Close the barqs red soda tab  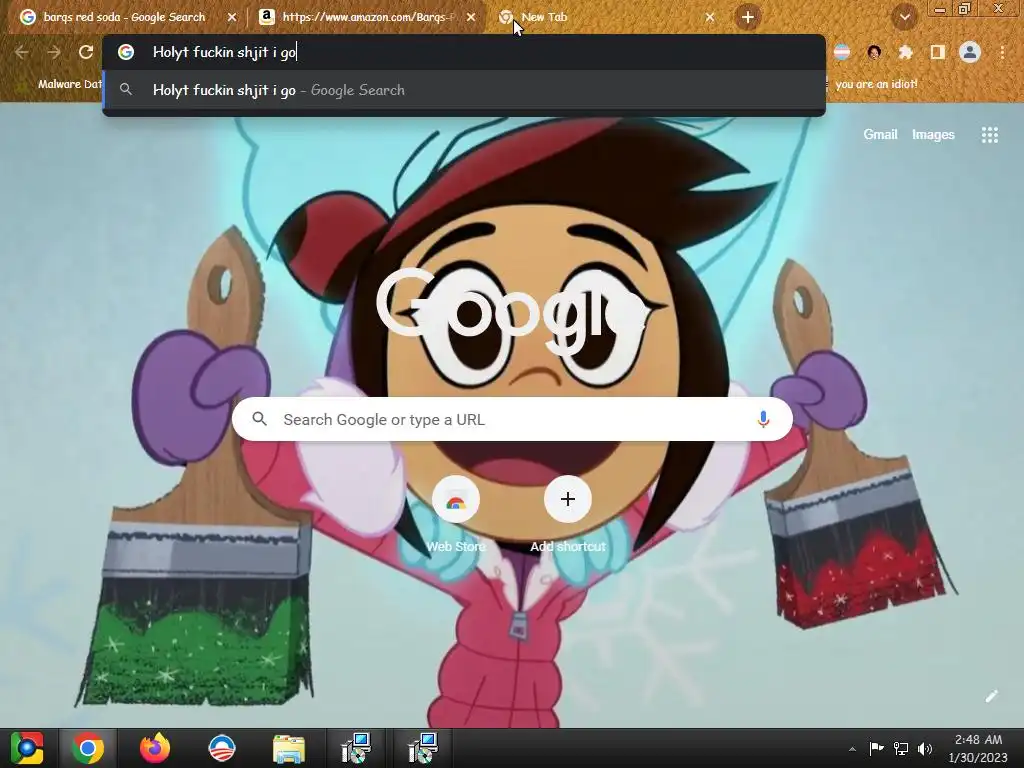[232, 18]
